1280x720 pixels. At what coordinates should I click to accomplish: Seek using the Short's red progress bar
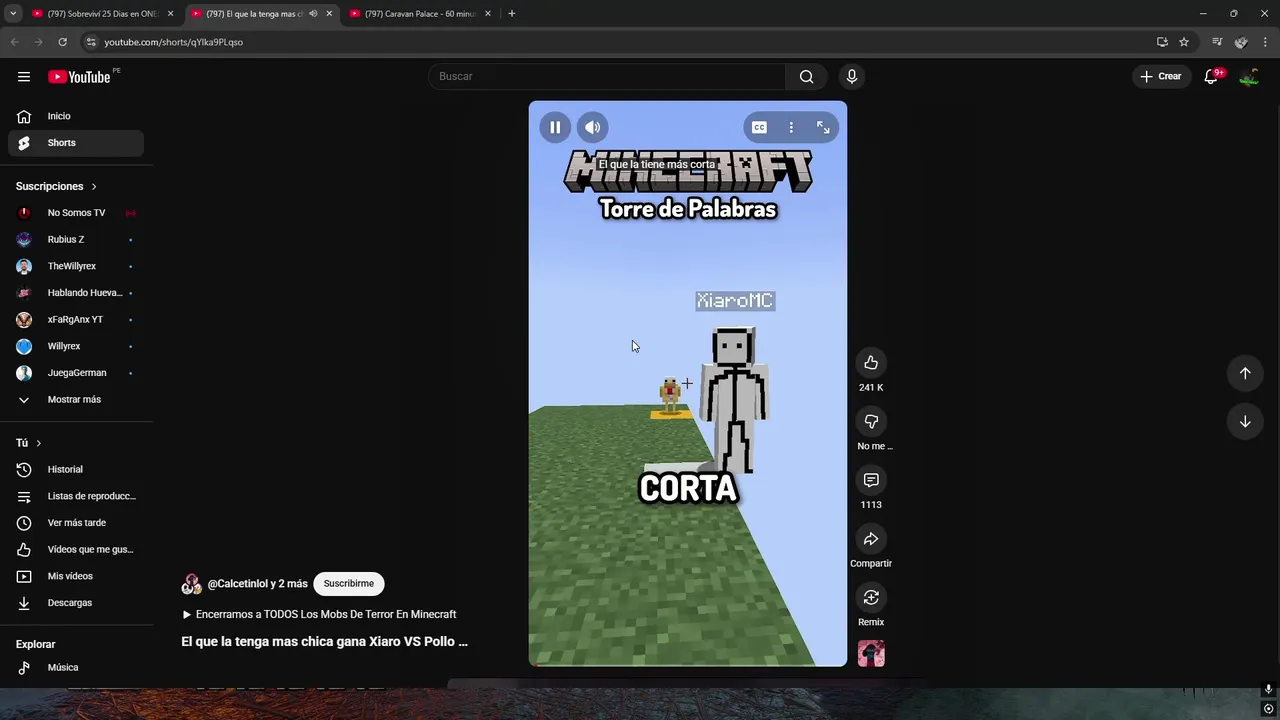tap(688, 664)
